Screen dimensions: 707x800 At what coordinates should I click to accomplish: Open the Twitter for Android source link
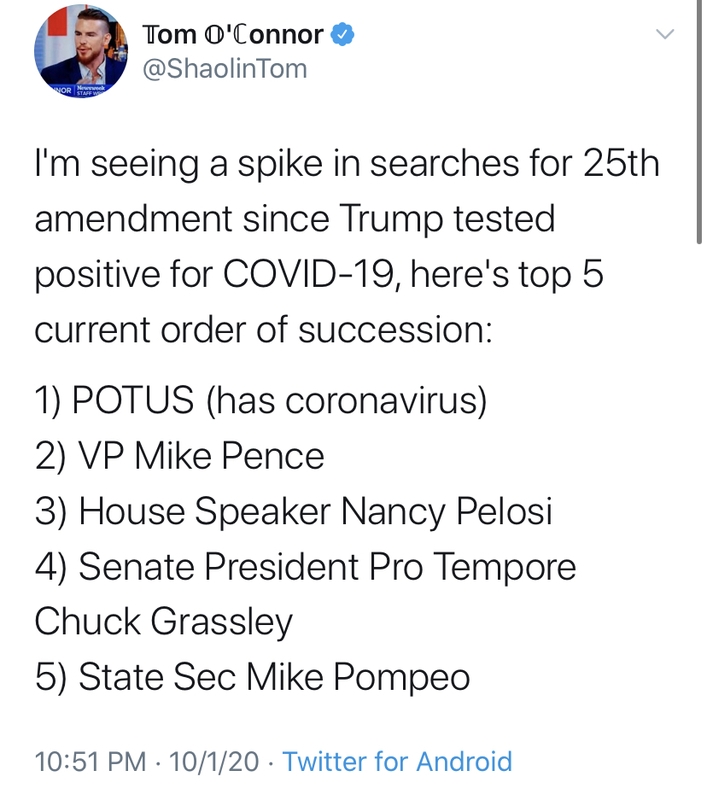(x=397, y=762)
